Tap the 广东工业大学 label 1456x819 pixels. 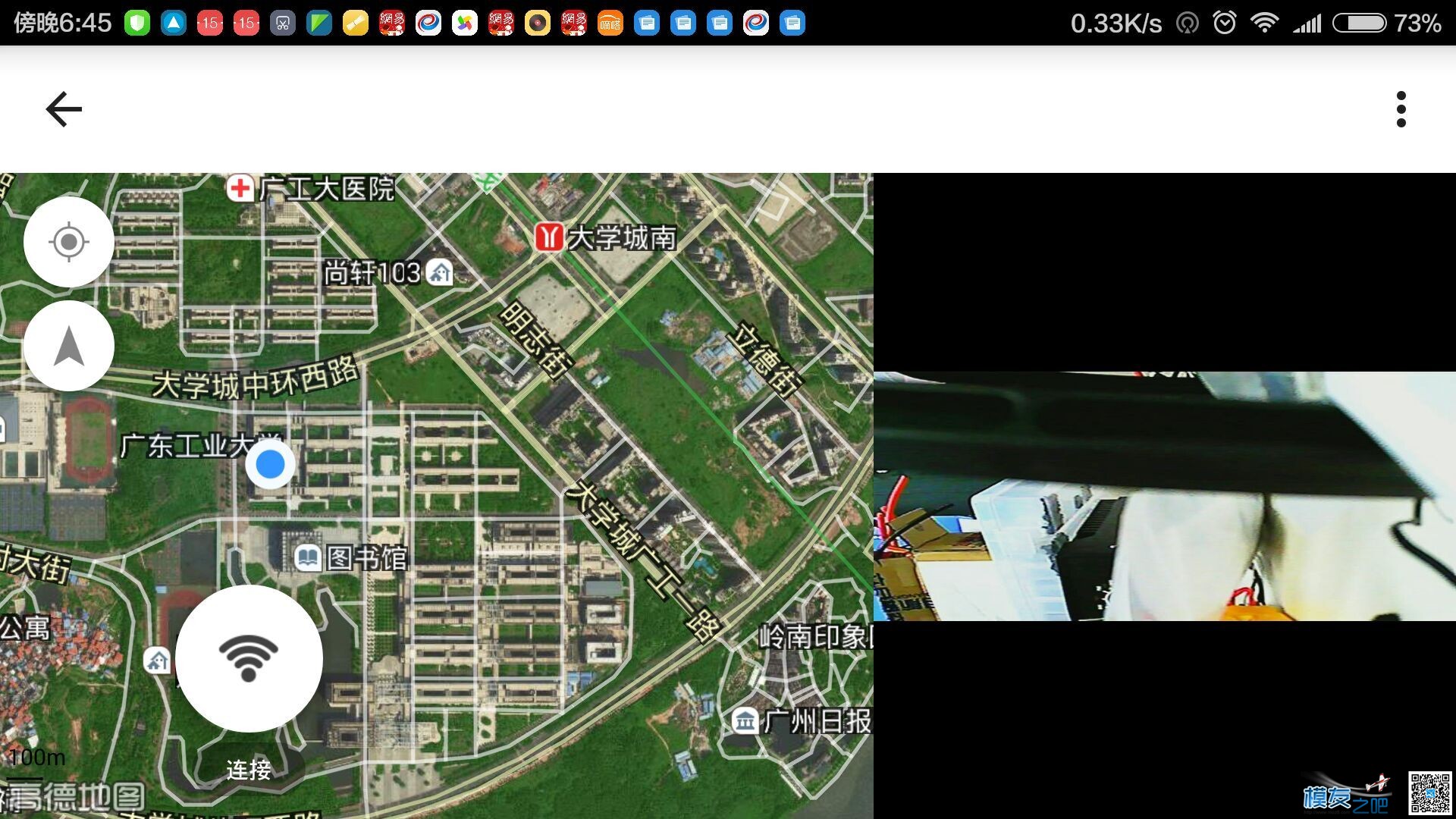(x=201, y=445)
